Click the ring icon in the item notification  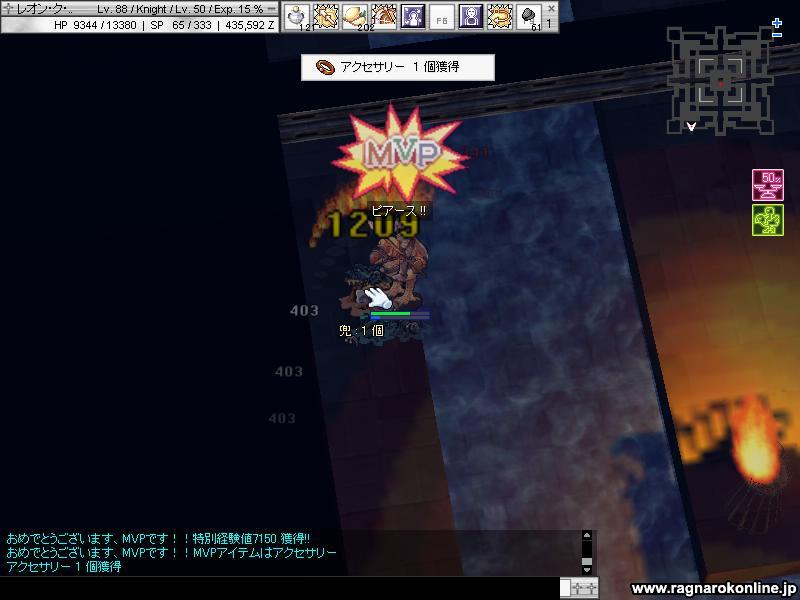(x=325, y=67)
